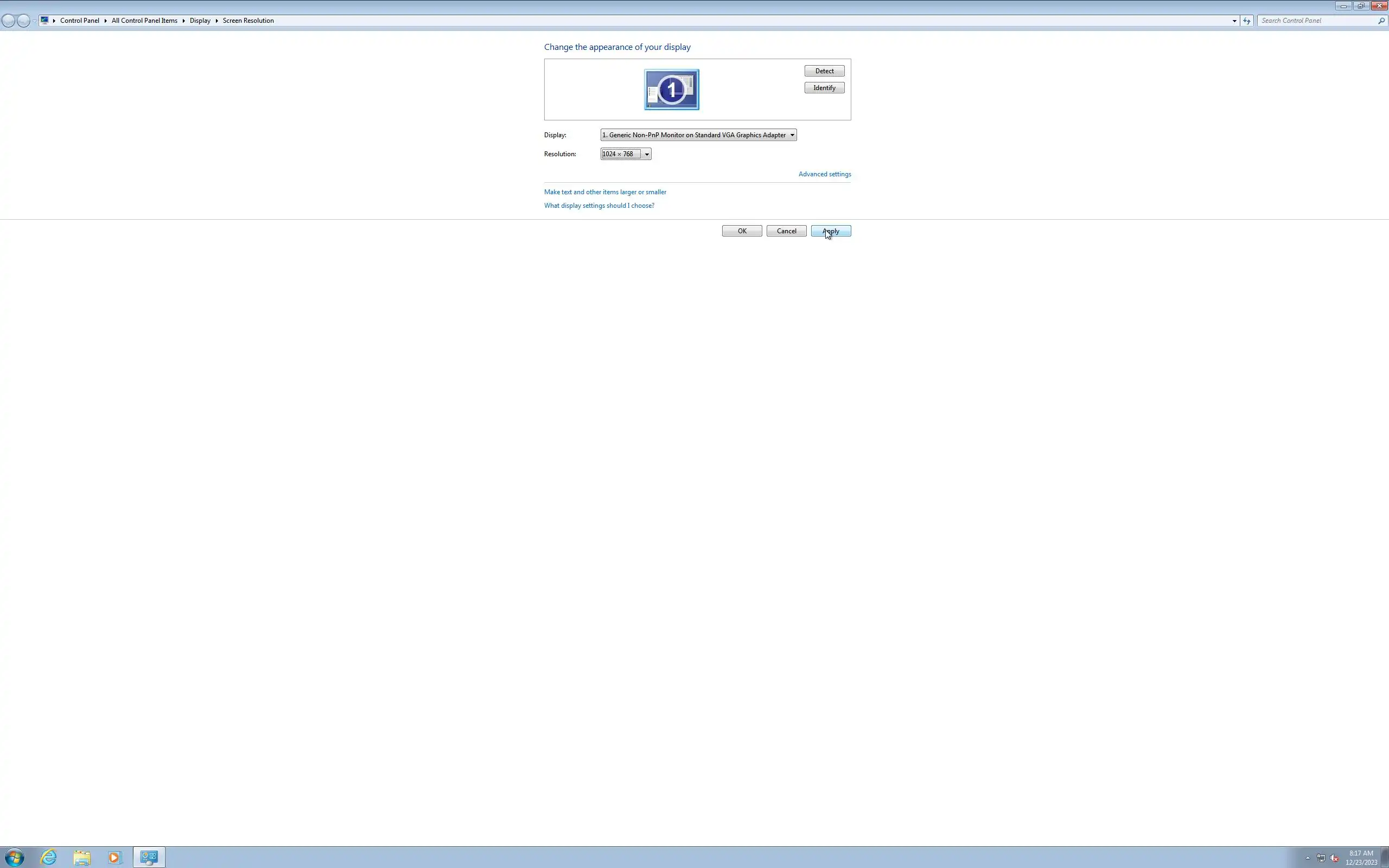Open the Display monitor dropdown
This screenshot has width=1389, height=868.
click(698, 135)
